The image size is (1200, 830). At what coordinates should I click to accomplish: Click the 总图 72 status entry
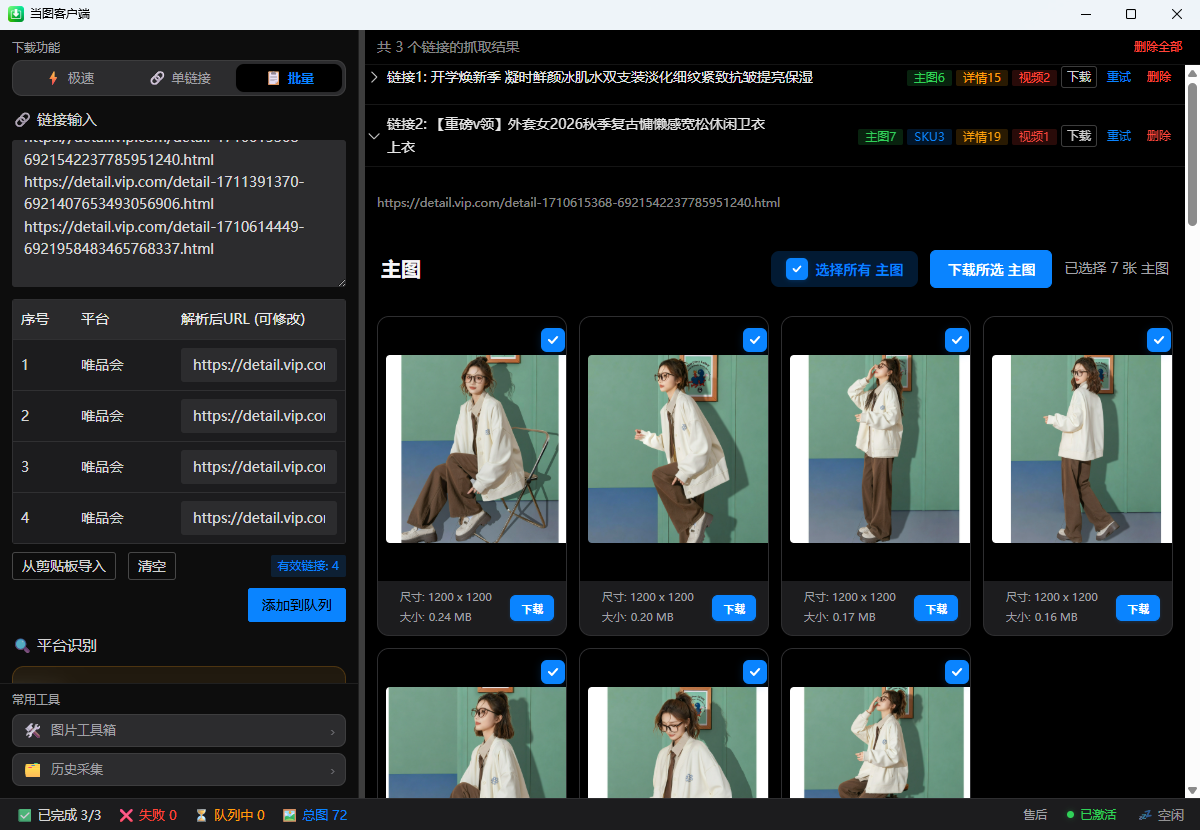(x=315, y=815)
